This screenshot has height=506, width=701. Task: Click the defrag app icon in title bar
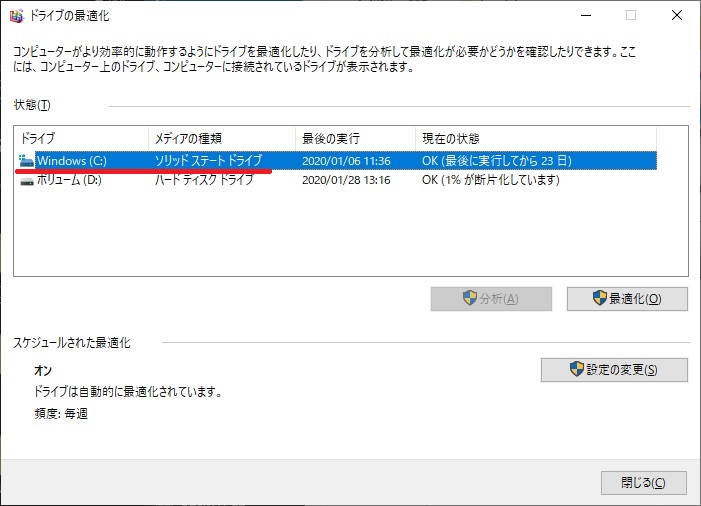click(x=17, y=16)
